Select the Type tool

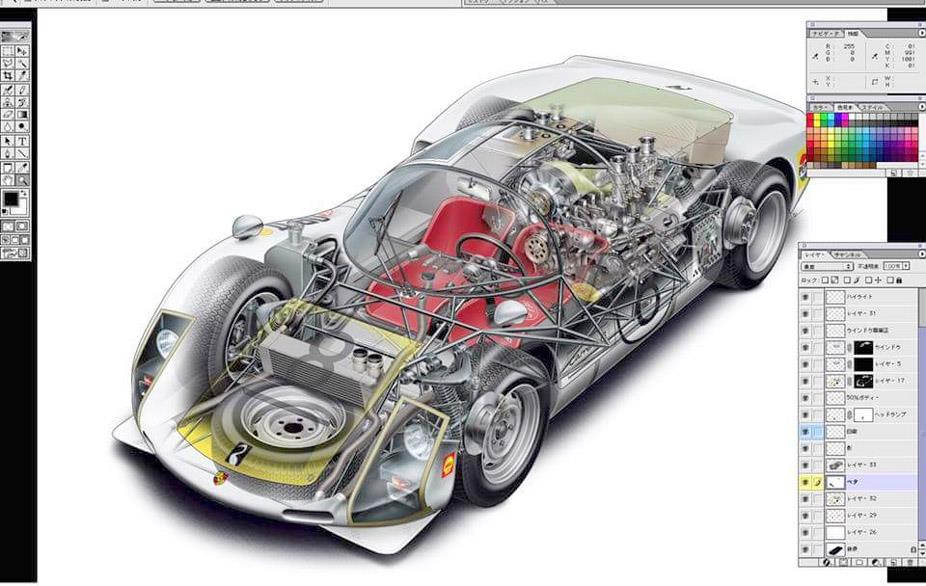pos(22,141)
